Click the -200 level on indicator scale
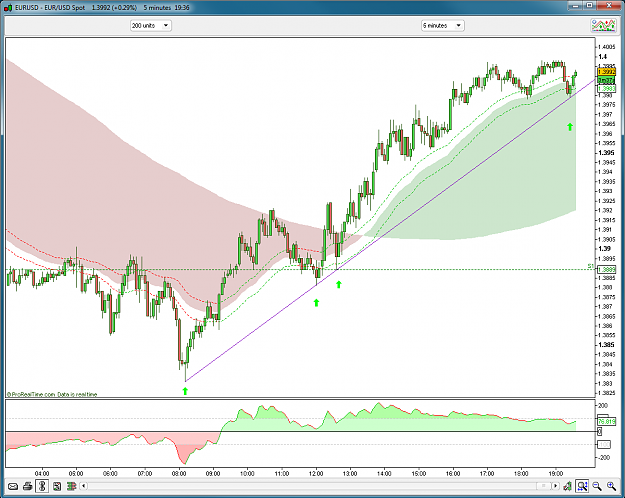Image resolution: width=625 pixels, height=498 pixels. (x=604, y=457)
